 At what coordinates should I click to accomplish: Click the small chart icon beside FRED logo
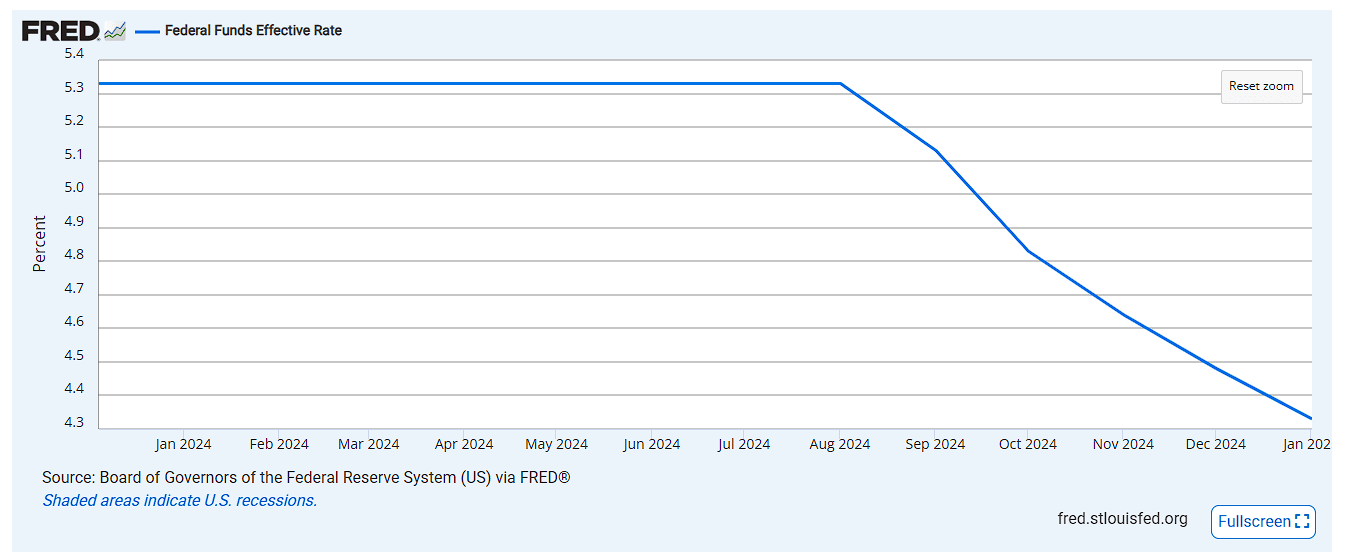(115, 31)
